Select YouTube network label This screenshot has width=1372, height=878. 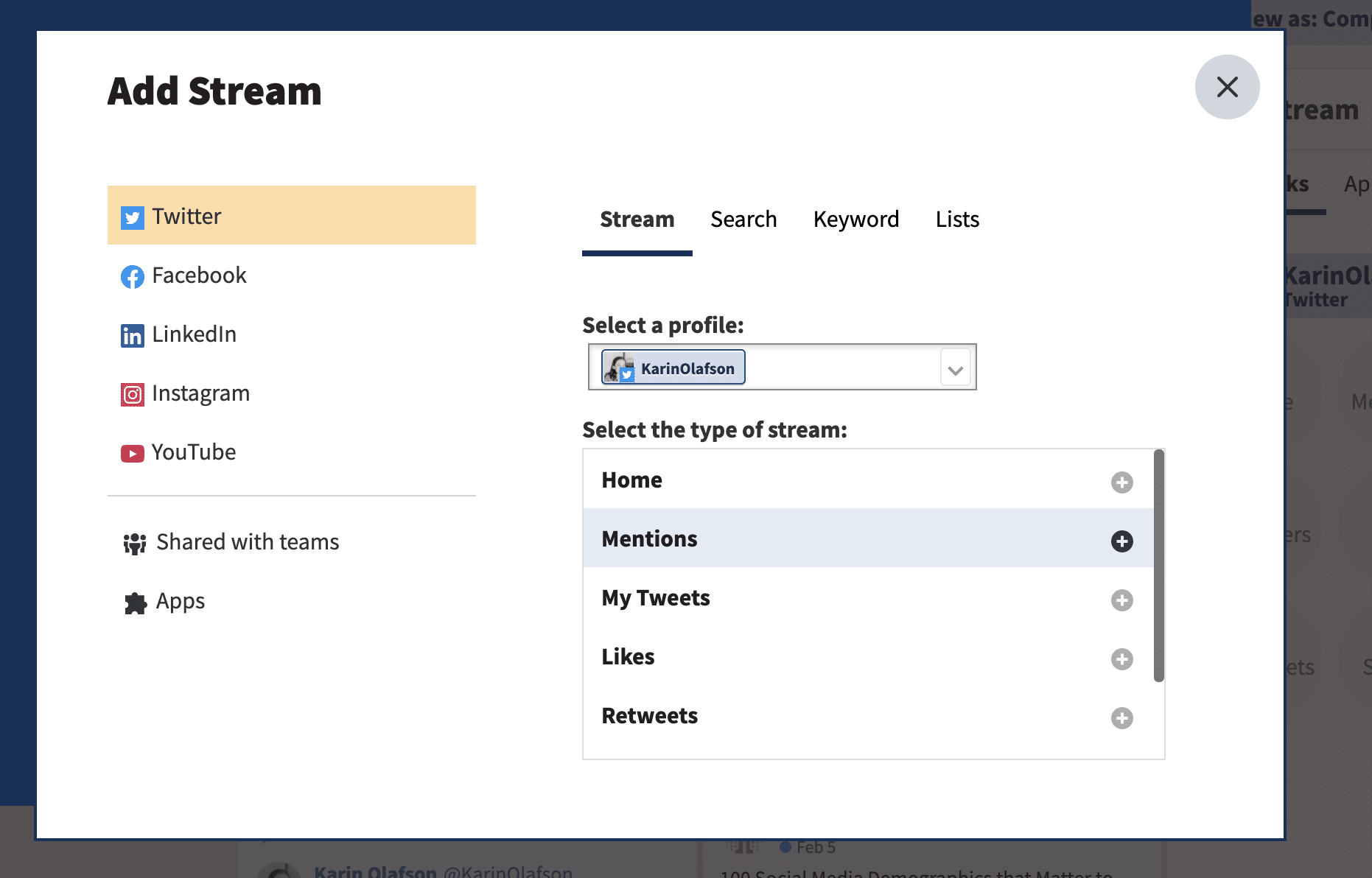coord(194,452)
